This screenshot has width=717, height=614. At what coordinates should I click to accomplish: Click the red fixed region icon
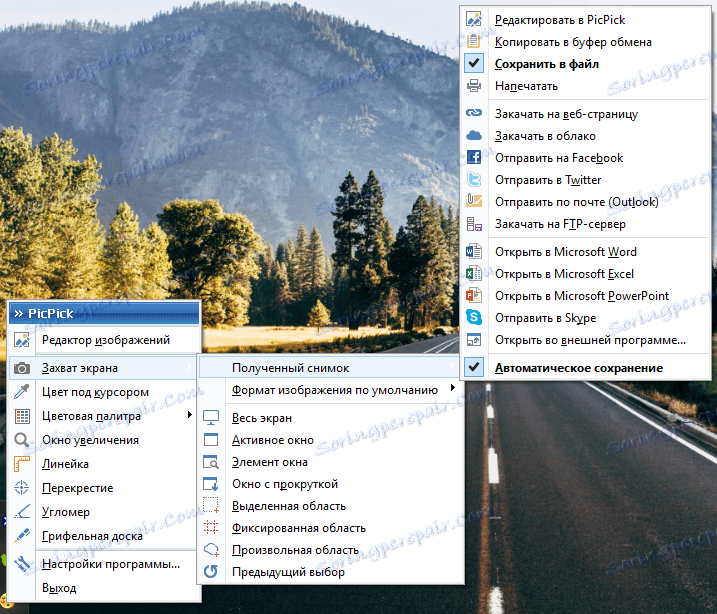click(211, 528)
